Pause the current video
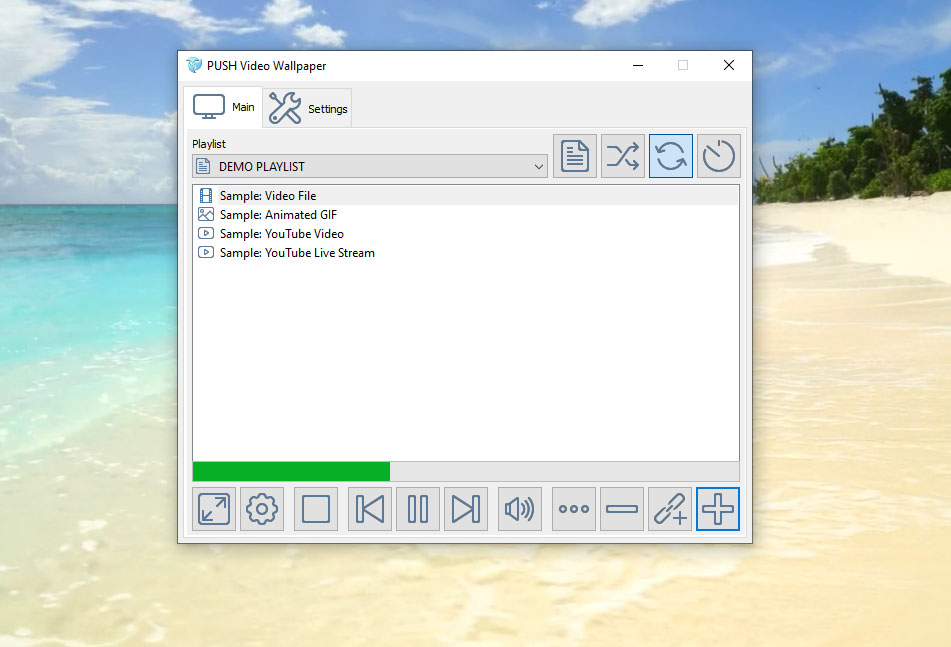Screen dimensions: 951x647 click(x=418, y=509)
